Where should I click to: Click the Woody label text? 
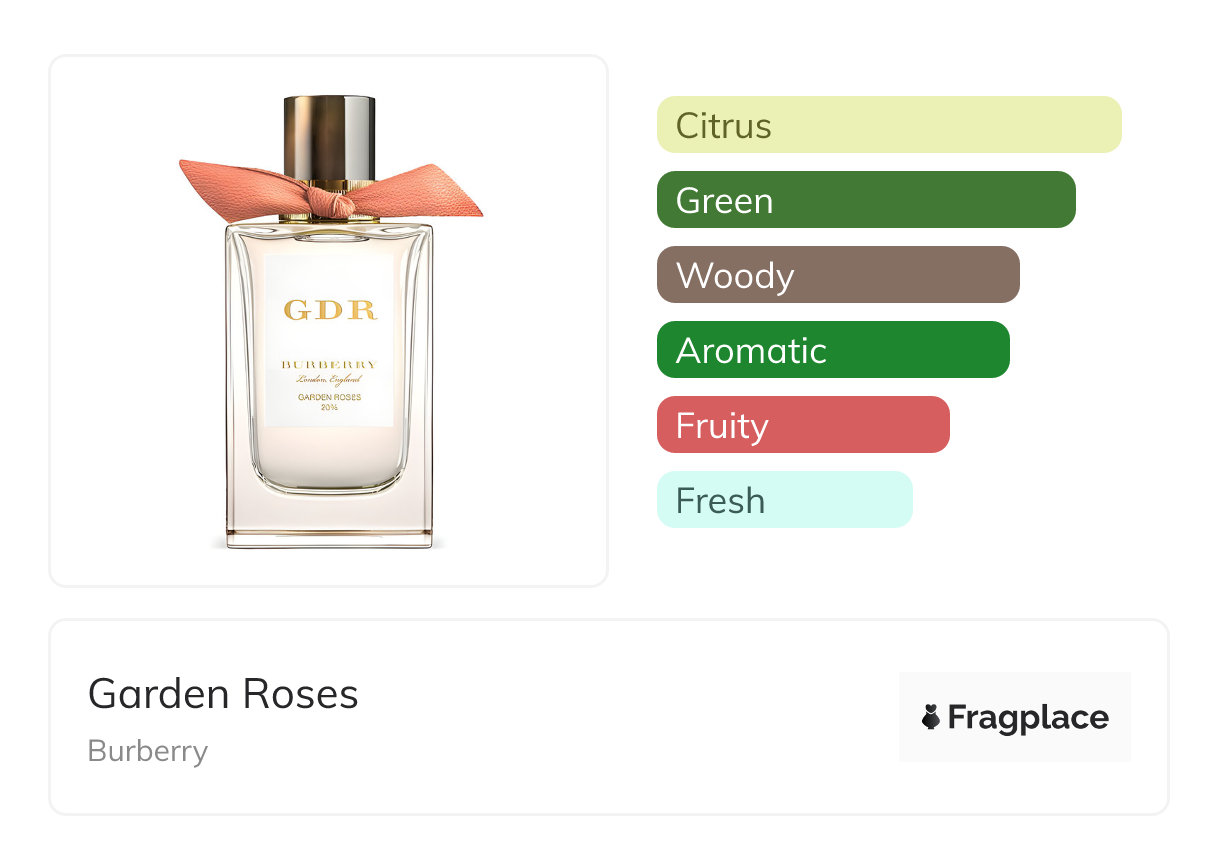coord(735,275)
